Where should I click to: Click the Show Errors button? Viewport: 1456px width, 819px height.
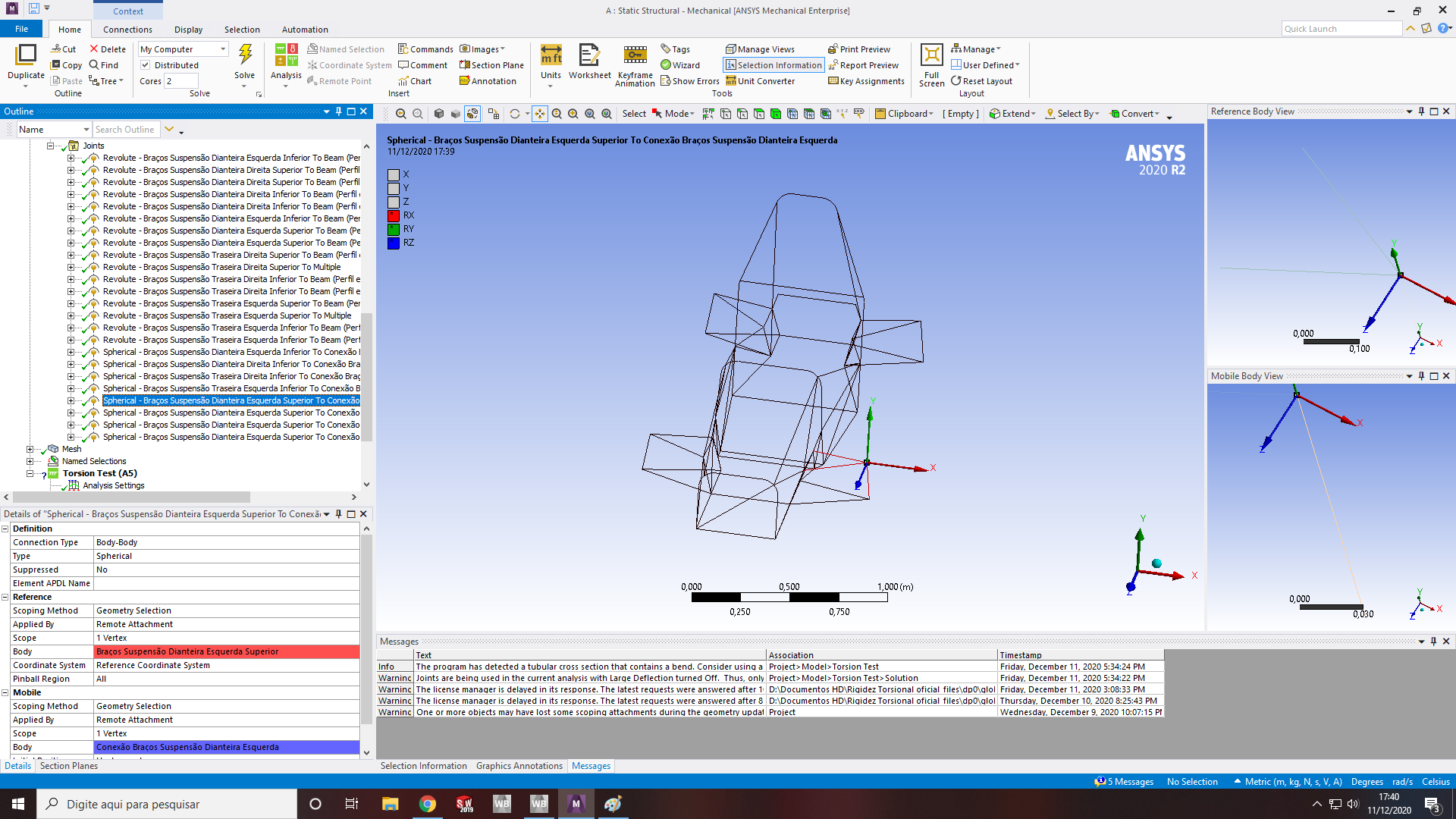pyautogui.click(x=689, y=81)
